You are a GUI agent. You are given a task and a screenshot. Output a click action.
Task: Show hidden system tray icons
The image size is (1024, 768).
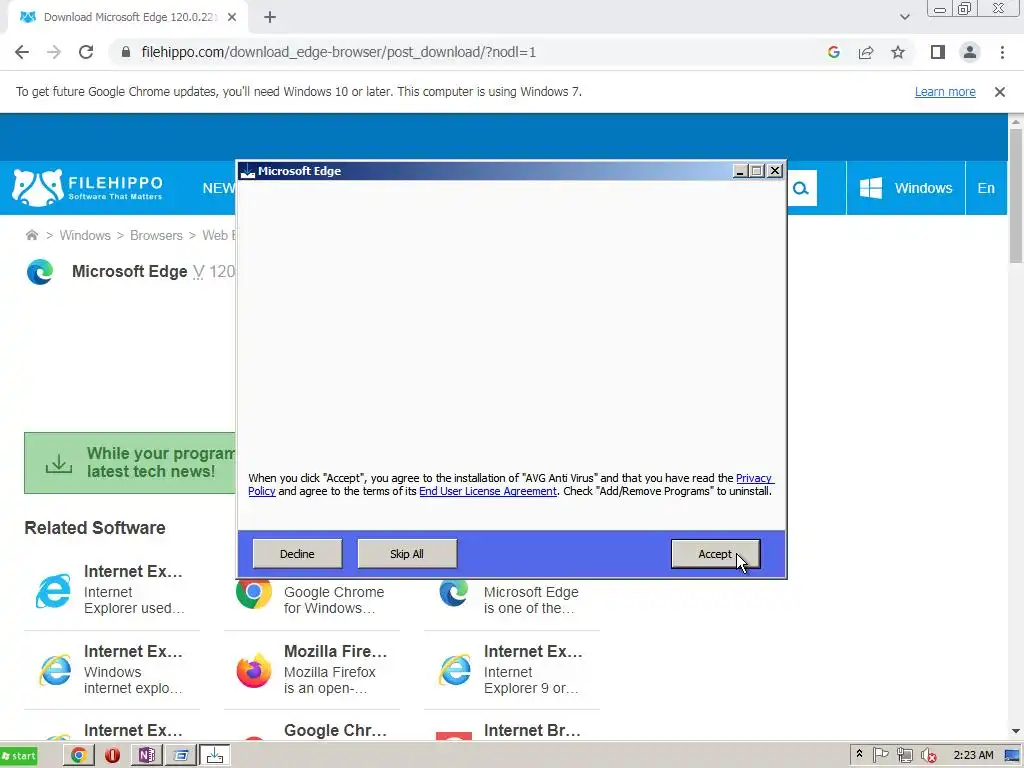[x=859, y=755]
